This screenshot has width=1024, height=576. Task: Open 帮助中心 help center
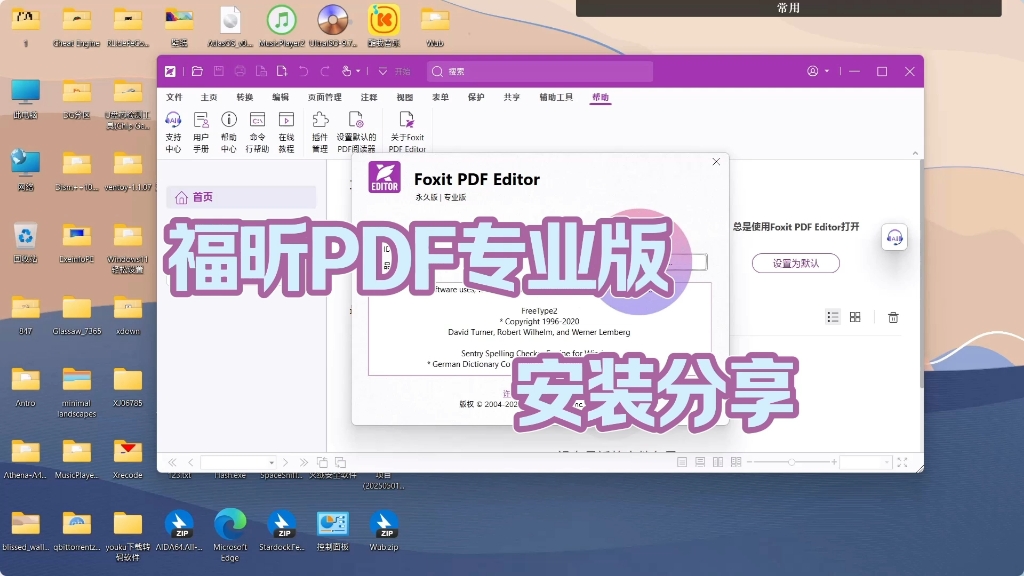tap(229, 132)
